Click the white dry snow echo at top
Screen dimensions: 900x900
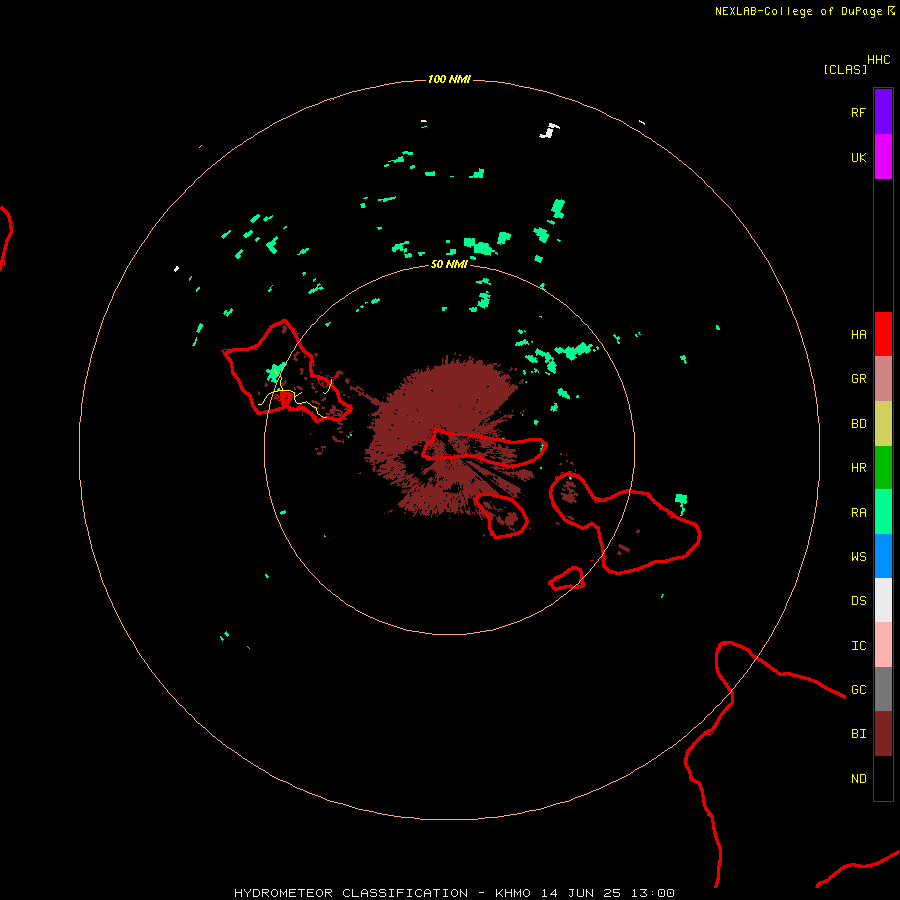click(x=549, y=131)
